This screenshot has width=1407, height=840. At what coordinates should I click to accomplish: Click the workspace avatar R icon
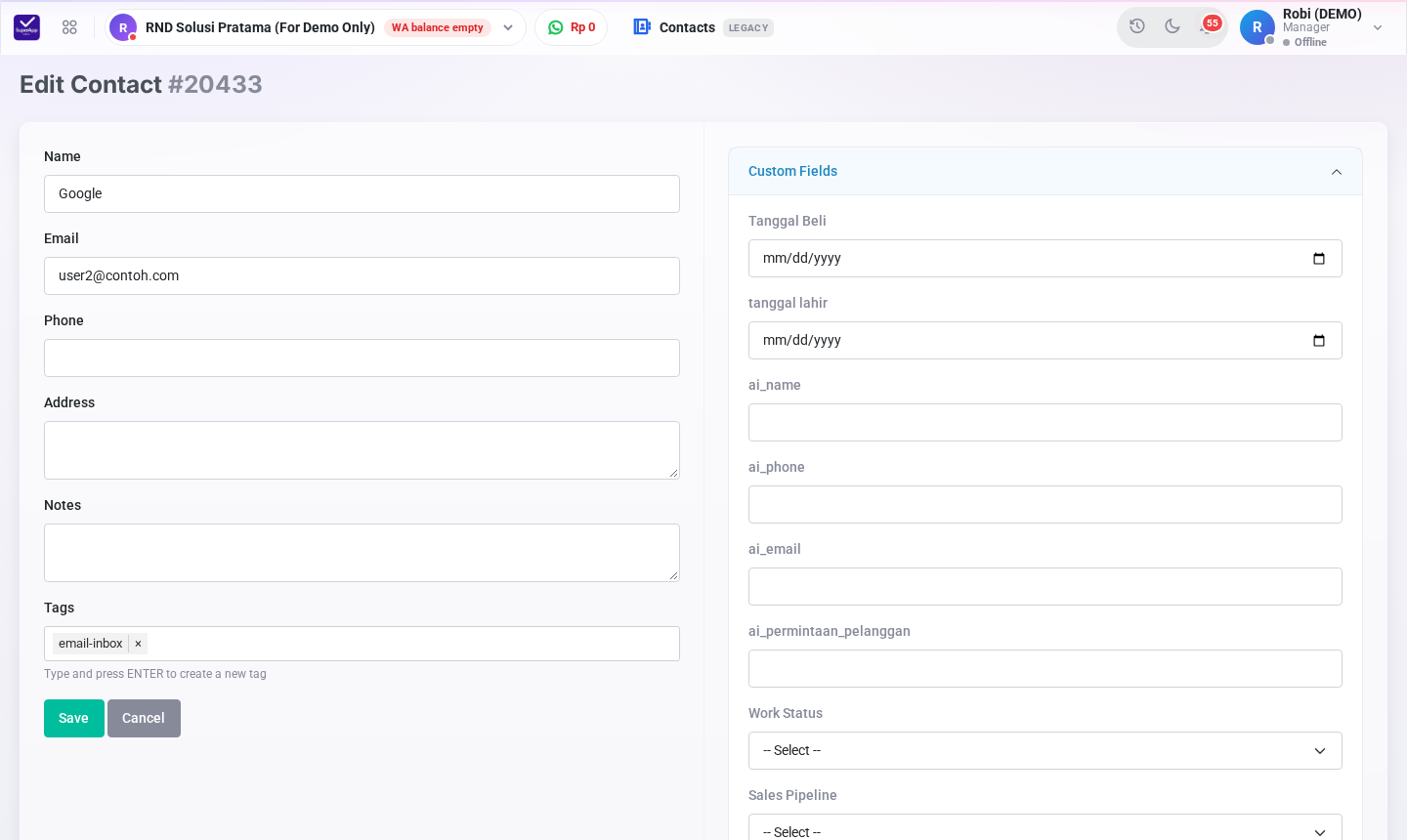point(123,27)
